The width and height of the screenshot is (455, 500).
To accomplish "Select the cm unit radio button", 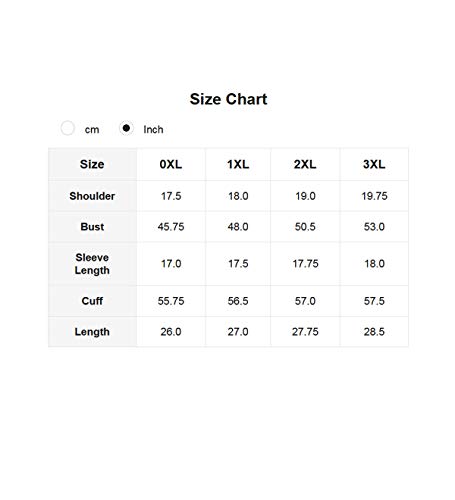I will [x=67, y=128].
